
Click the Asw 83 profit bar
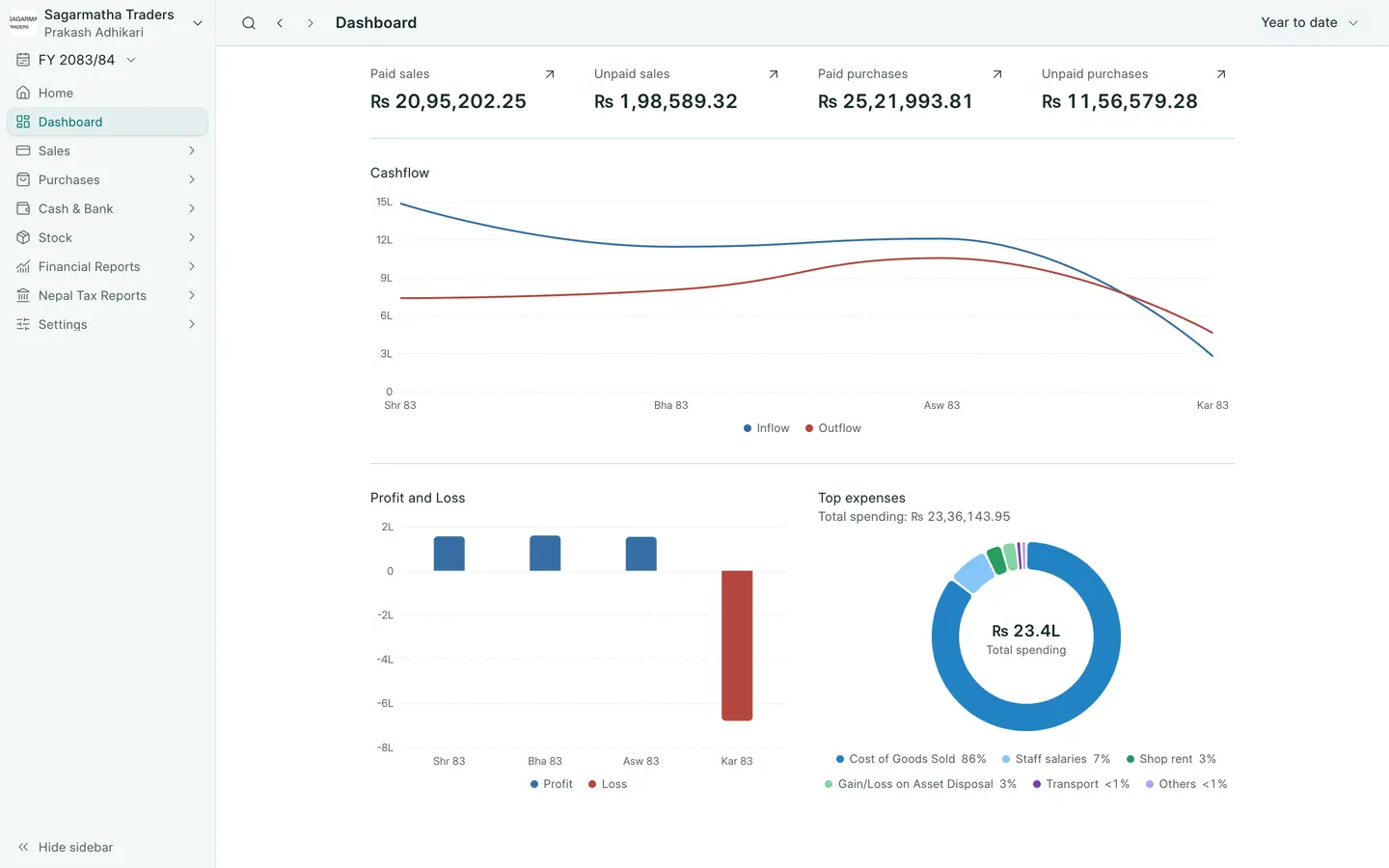(x=641, y=554)
